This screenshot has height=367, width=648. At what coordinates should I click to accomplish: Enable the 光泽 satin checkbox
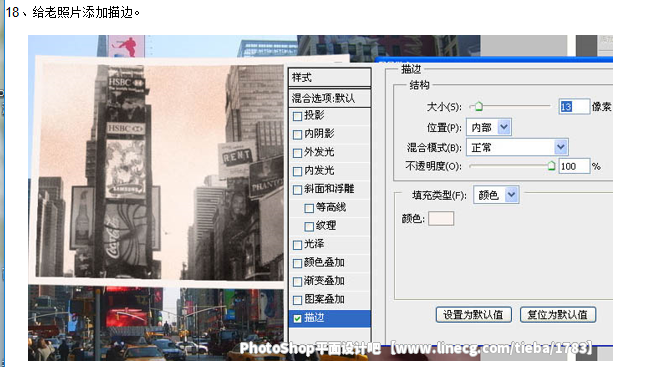297,245
